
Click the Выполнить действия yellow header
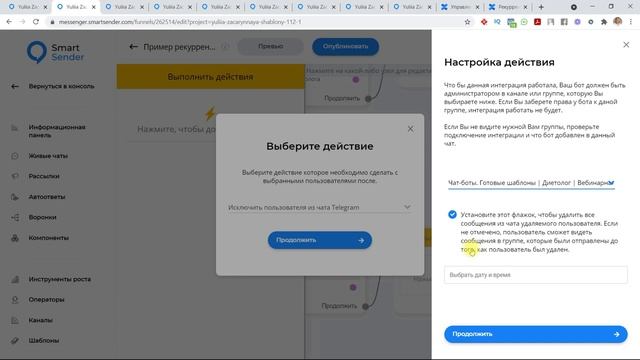[x=211, y=77]
